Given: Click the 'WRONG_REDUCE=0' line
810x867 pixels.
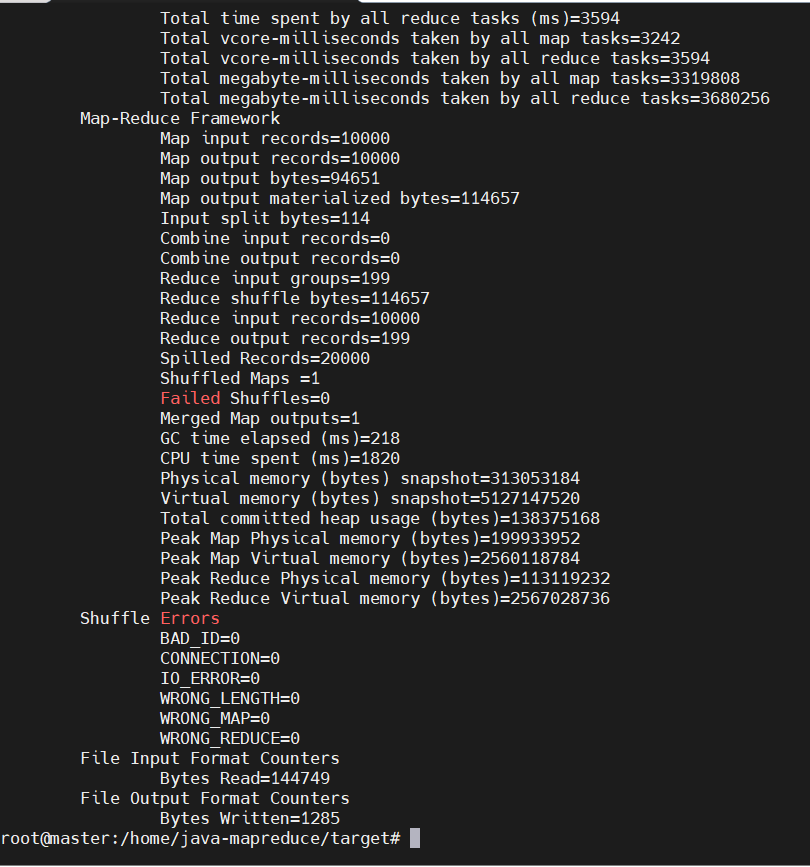Looking at the screenshot, I should point(230,738).
